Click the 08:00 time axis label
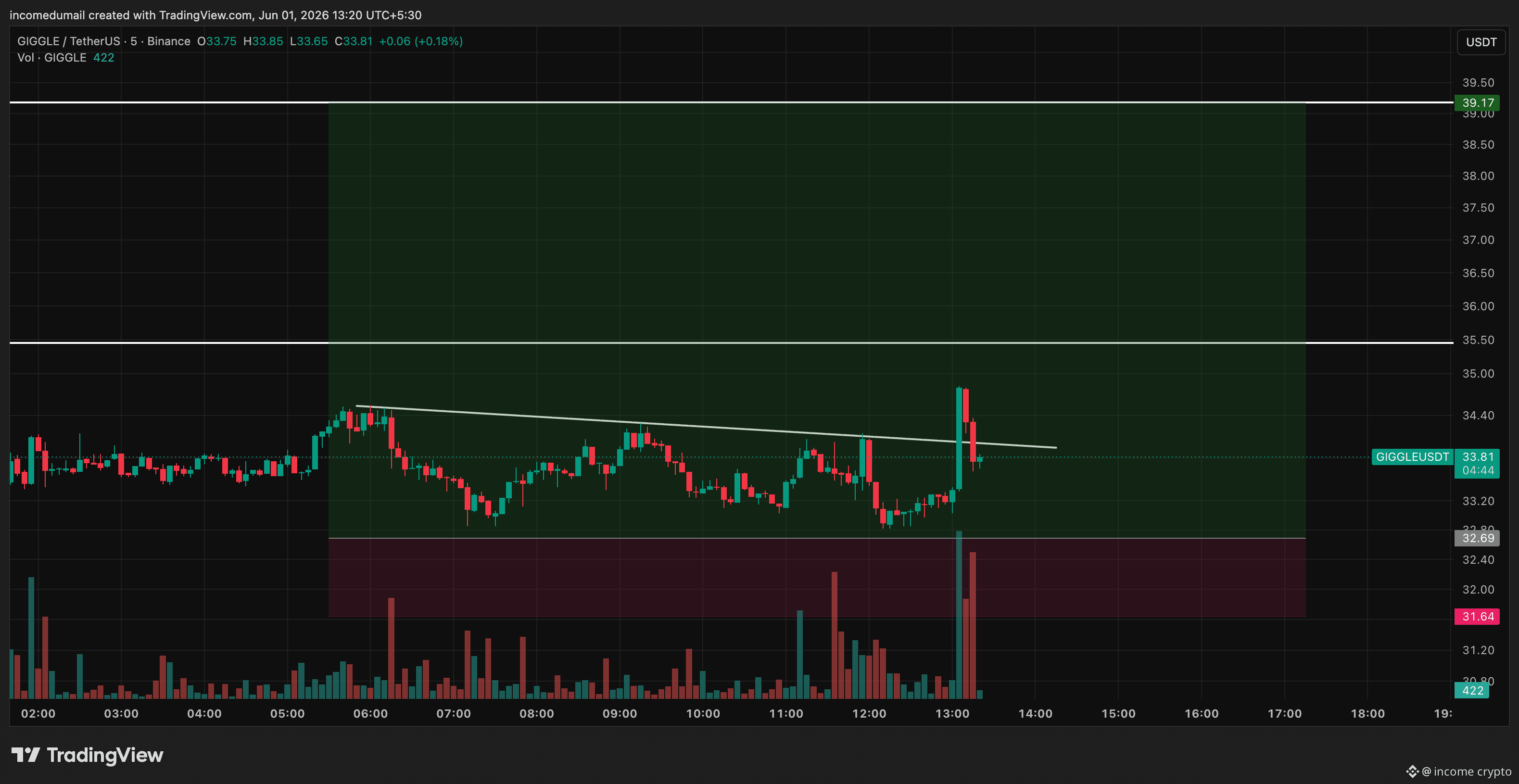 (x=537, y=713)
